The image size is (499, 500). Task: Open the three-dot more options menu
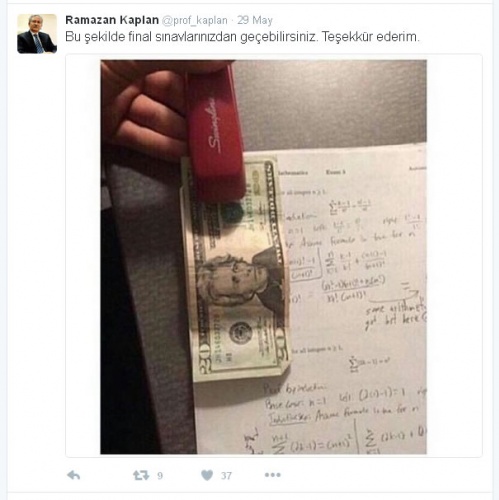point(273,475)
